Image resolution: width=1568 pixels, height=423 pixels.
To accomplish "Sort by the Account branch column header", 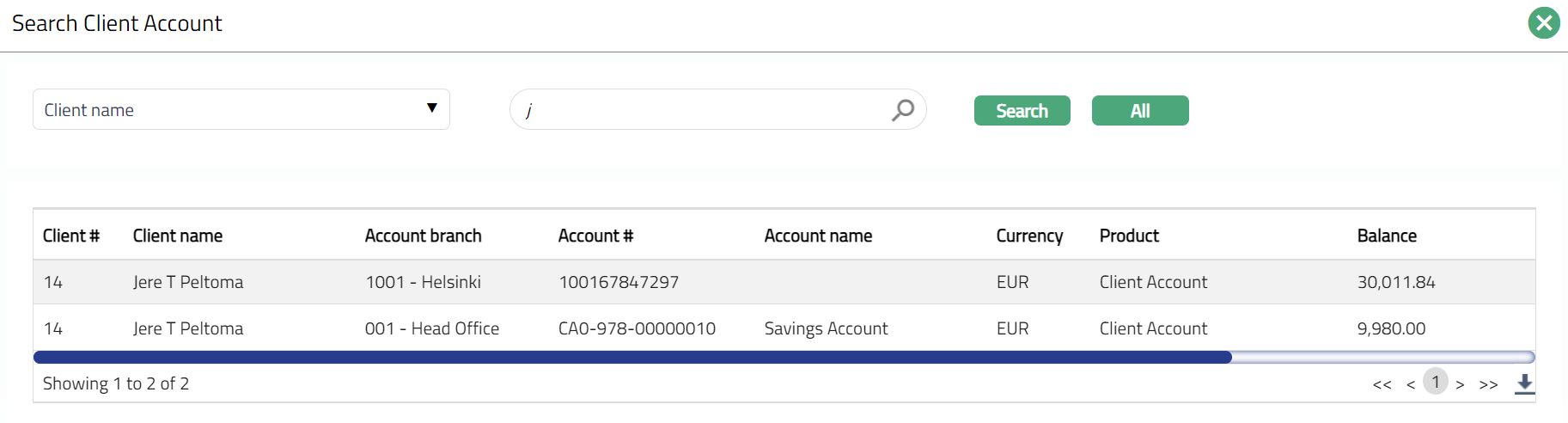I will pos(423,236).
